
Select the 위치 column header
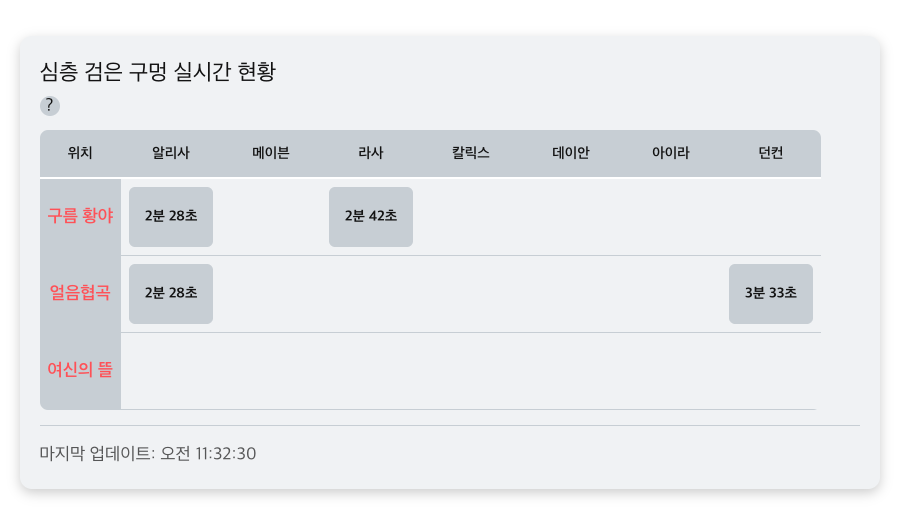(x=80, y=153)
